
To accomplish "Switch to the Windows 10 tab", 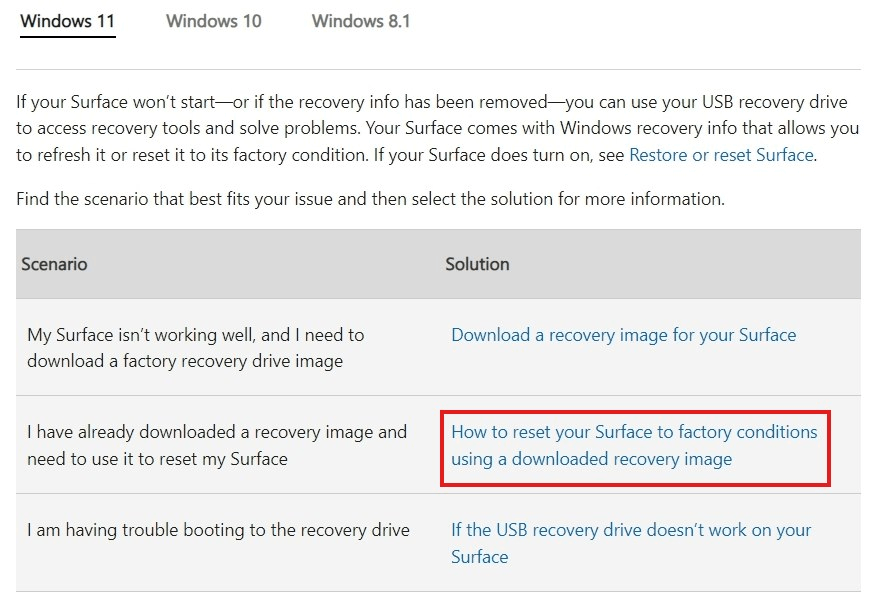I will pos(214,21).
